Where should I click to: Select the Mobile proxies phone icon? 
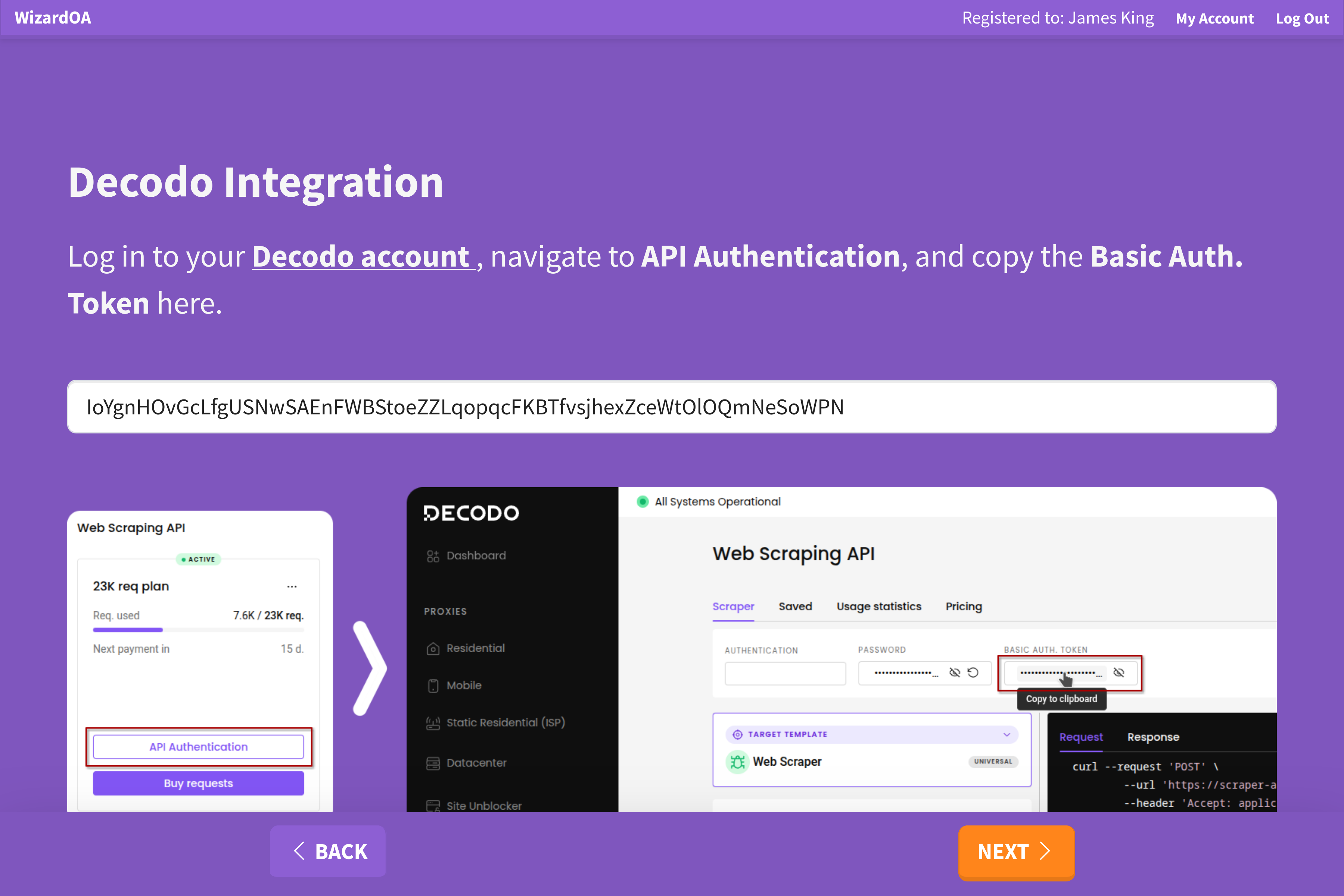pos(433,685)
